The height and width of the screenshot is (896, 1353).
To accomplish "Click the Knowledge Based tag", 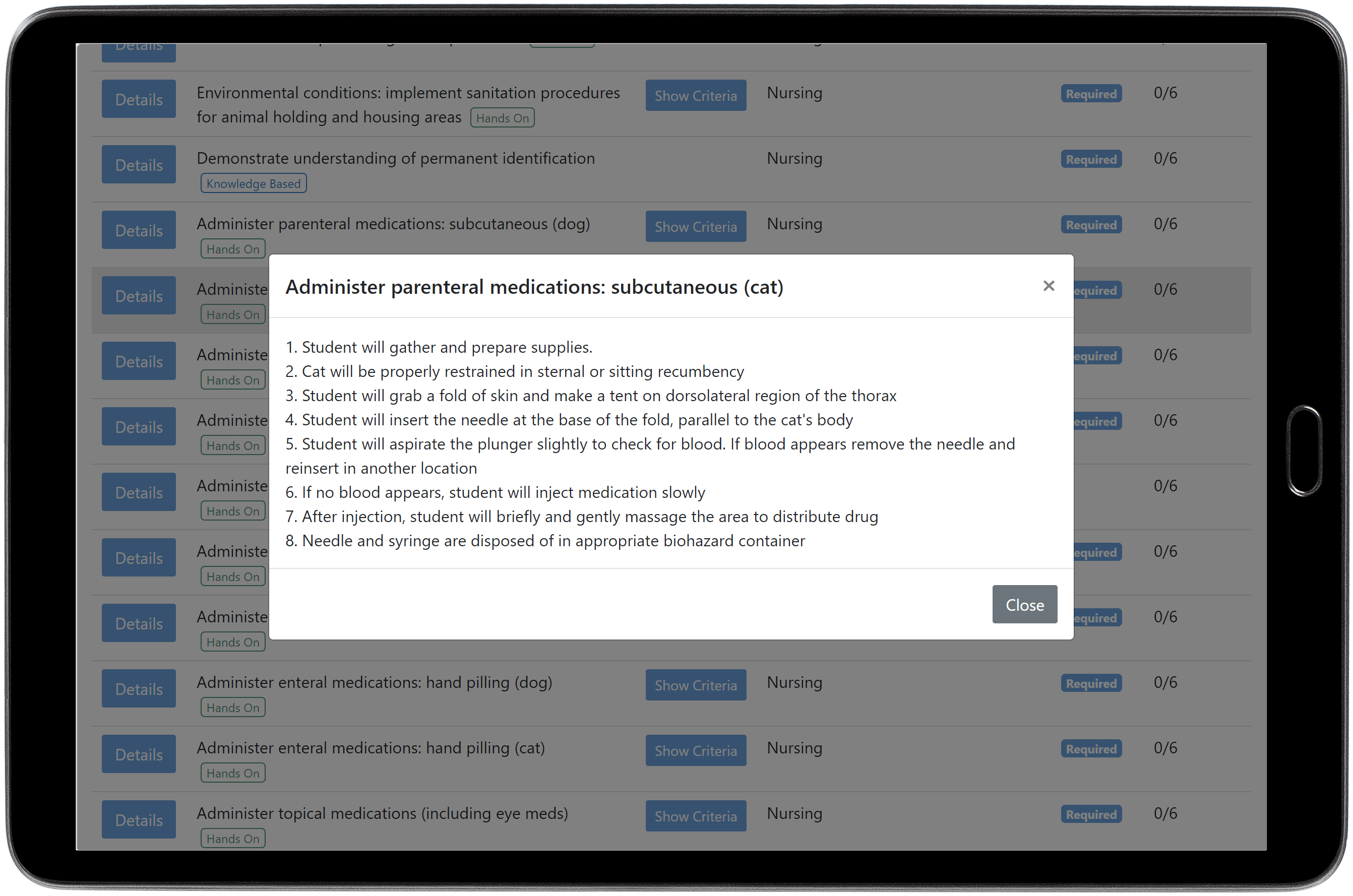I will coord(253,183).
